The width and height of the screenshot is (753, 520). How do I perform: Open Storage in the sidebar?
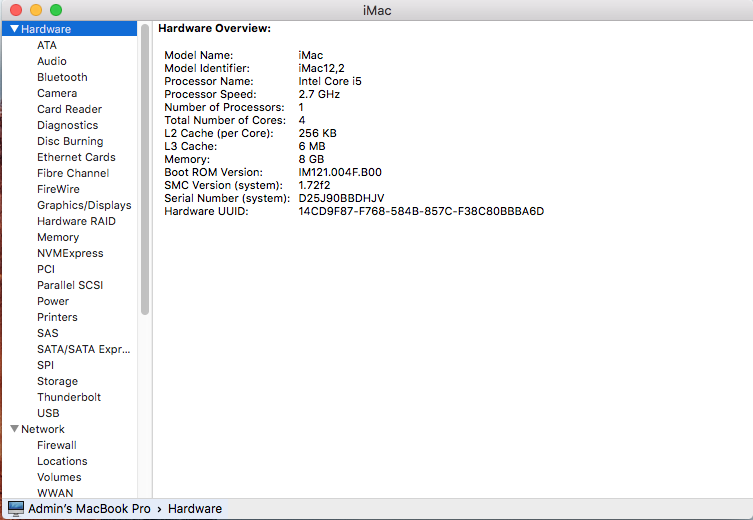[x=58, y=381]
